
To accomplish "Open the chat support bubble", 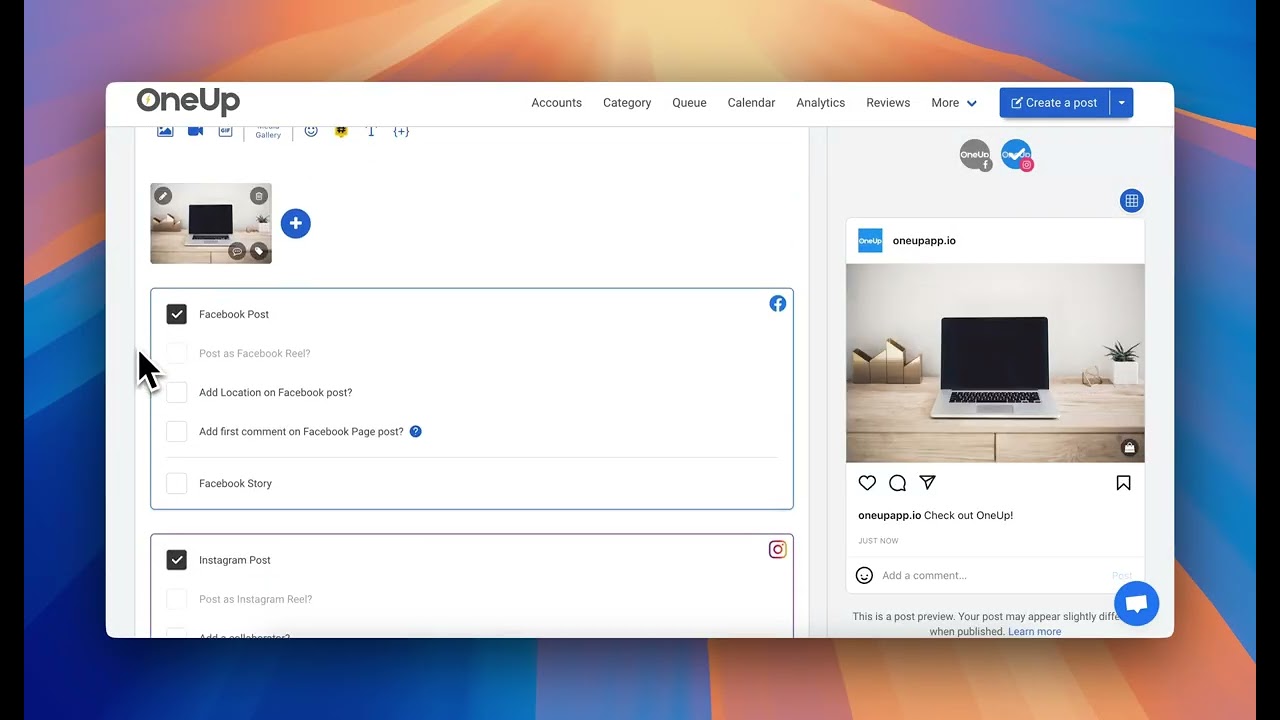I will click(1136, 604).
